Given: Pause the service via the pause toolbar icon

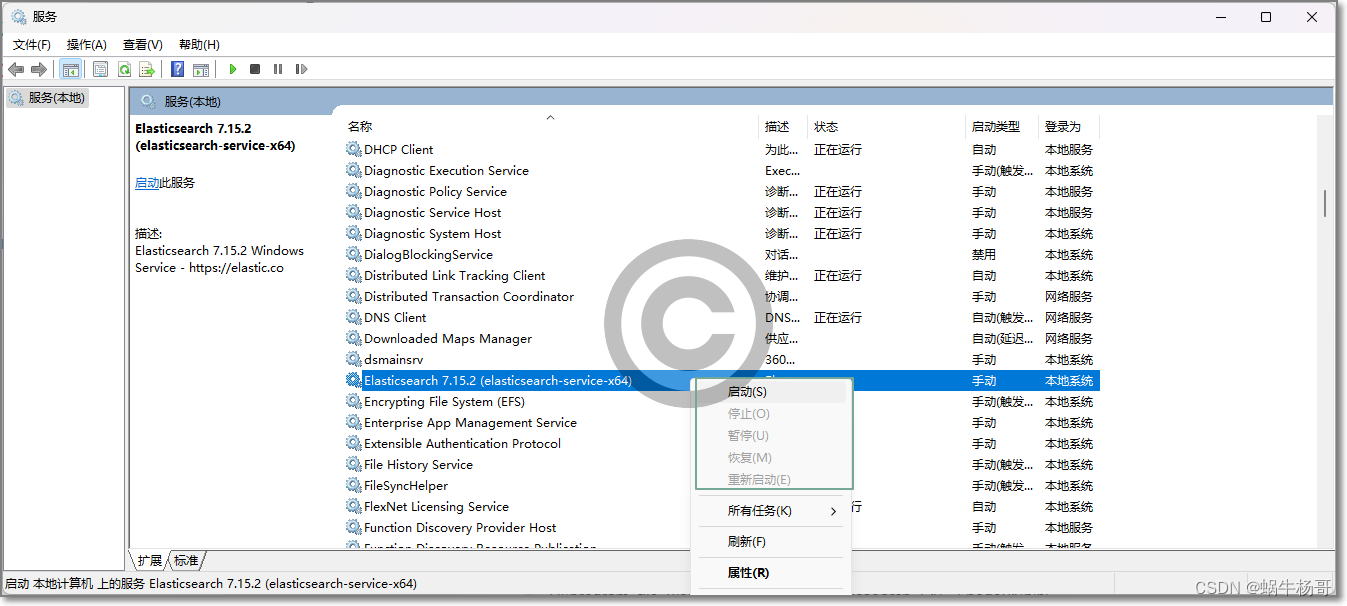Looking at the screenshot, I should coord(278,68).
